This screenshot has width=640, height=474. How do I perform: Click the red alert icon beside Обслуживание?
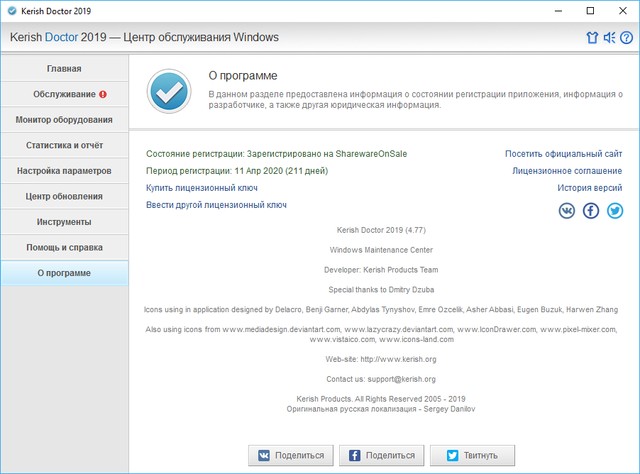(103, 95)
